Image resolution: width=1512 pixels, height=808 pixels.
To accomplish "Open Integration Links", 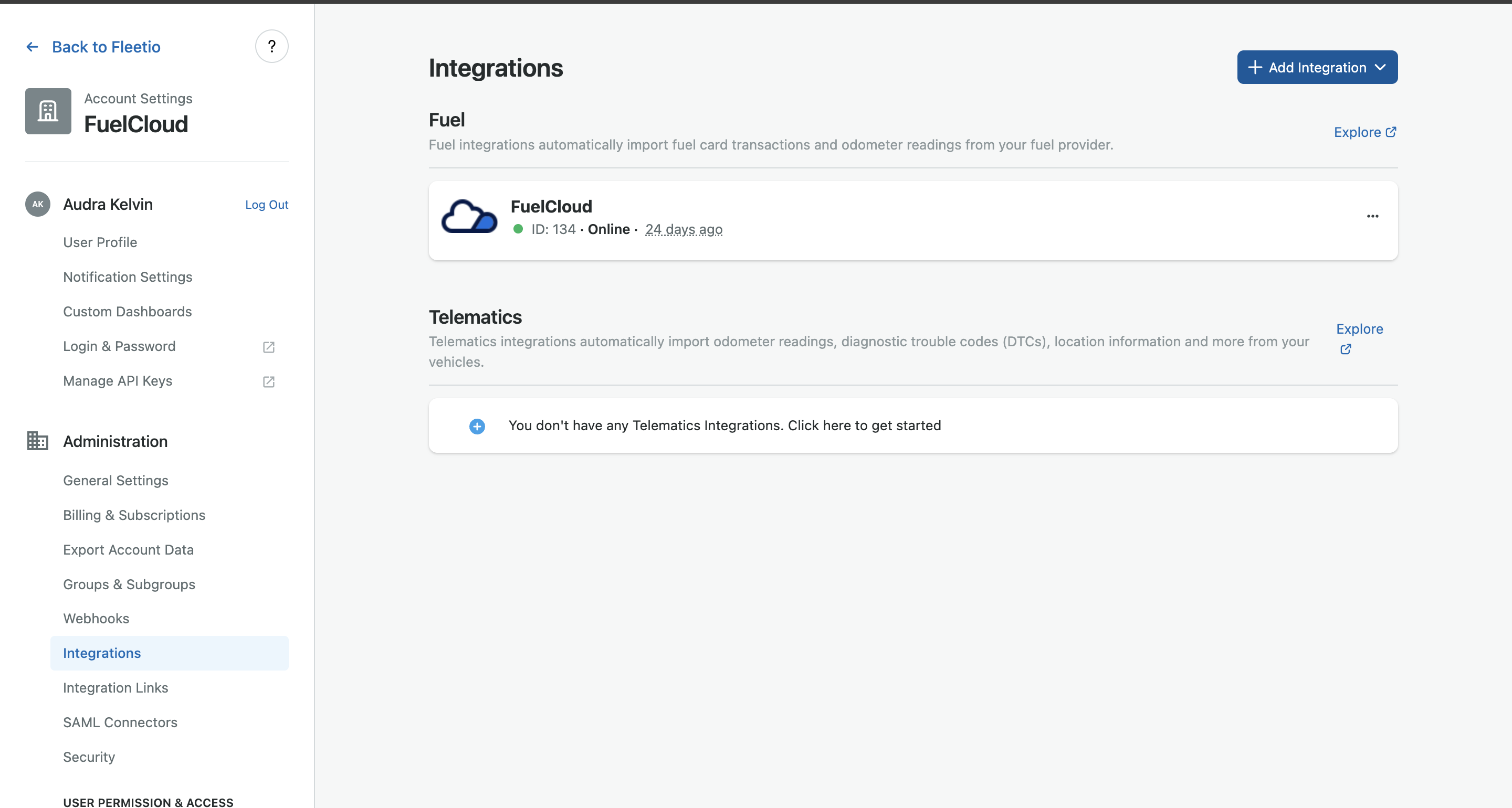I will pos(115,688).
